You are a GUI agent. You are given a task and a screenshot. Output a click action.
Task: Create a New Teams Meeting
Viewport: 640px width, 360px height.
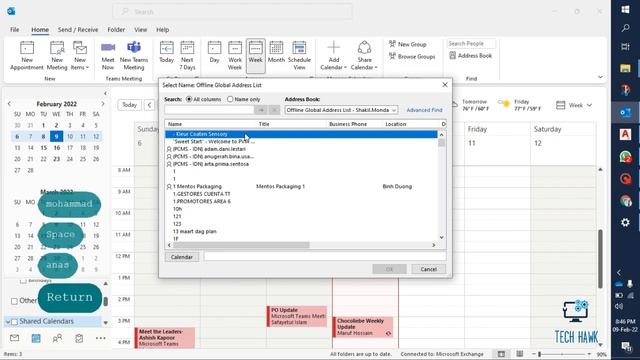point(134,56)
